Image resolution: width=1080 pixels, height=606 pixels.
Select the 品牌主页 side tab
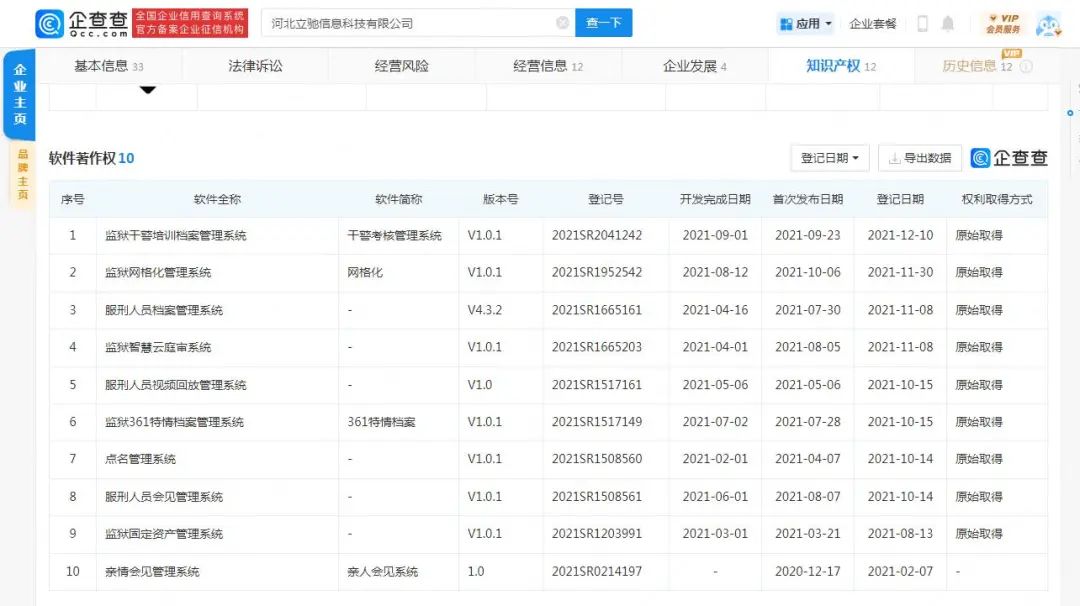click(x=21, y=174)
